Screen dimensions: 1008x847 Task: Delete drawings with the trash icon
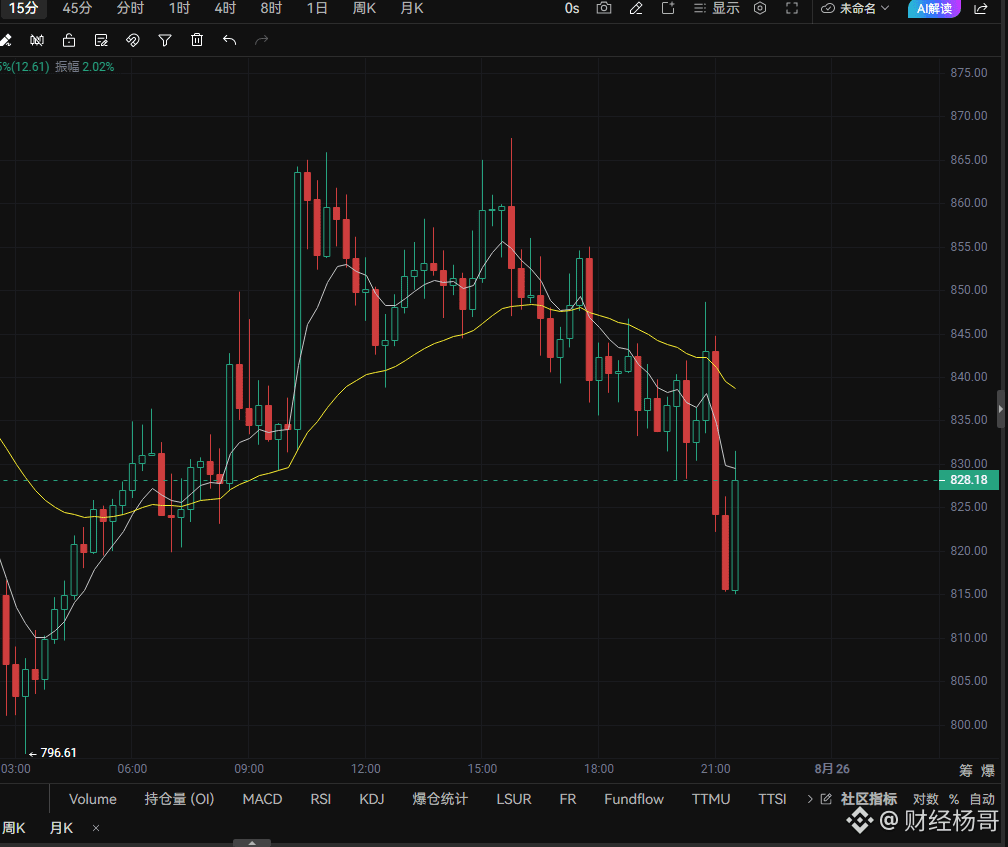(x=197, y=40)
